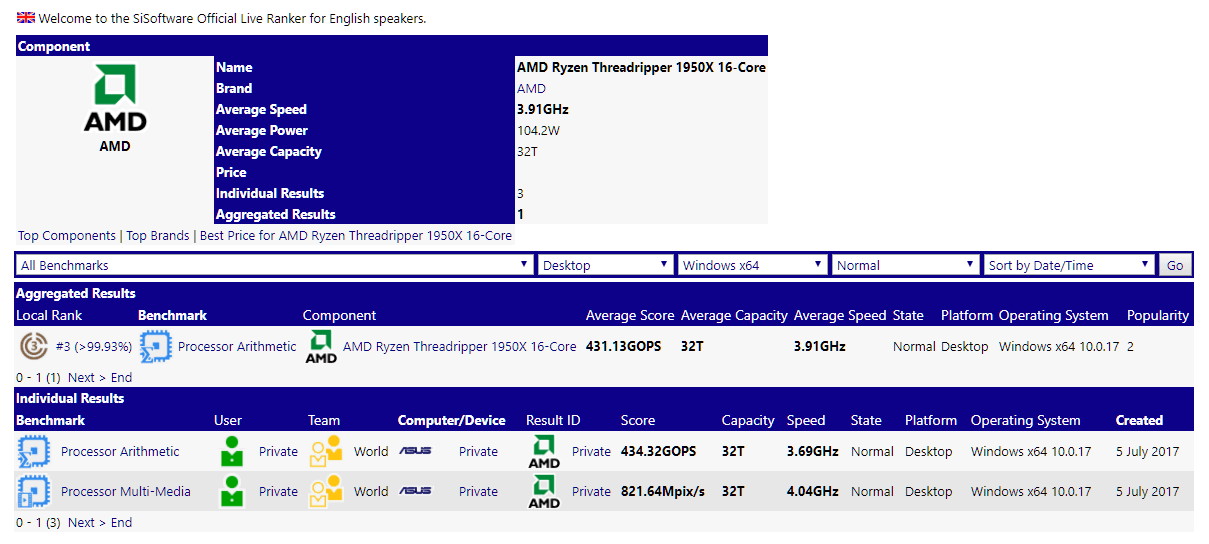Open the Top Components link
The image size is (1209, 544).
click(67, 236)
